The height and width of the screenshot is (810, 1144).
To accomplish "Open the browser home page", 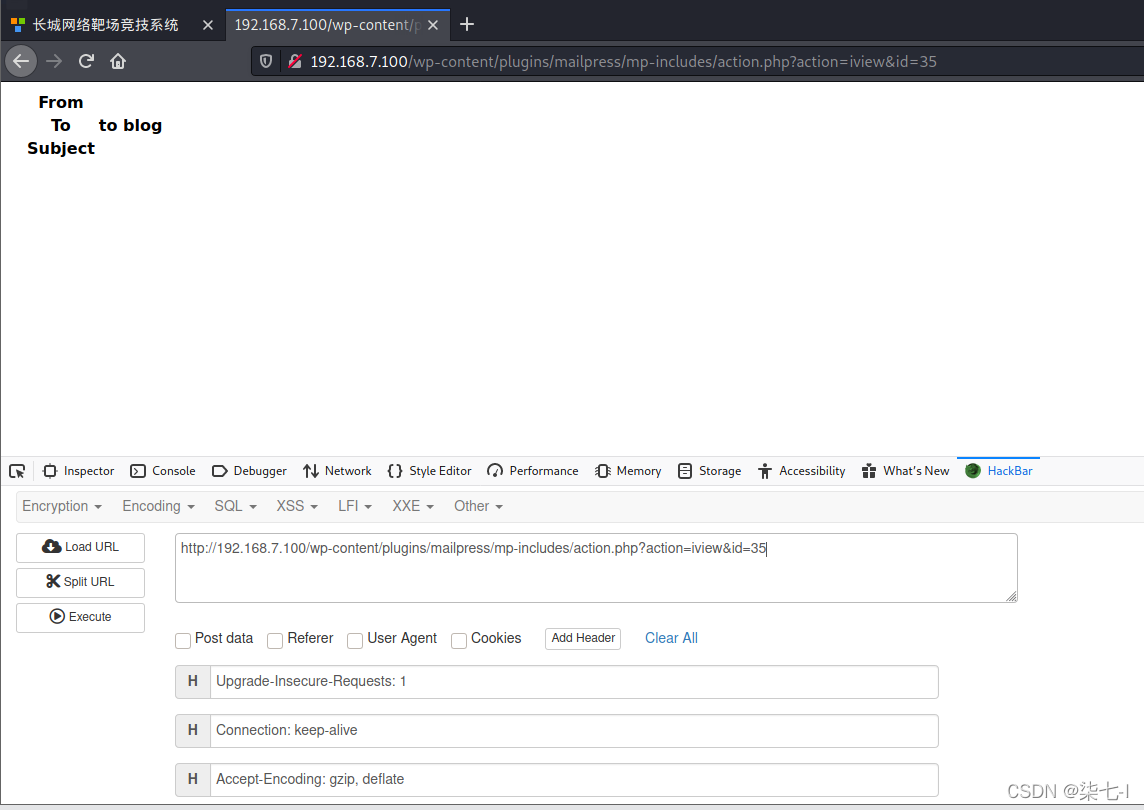I will coord(118,61).
